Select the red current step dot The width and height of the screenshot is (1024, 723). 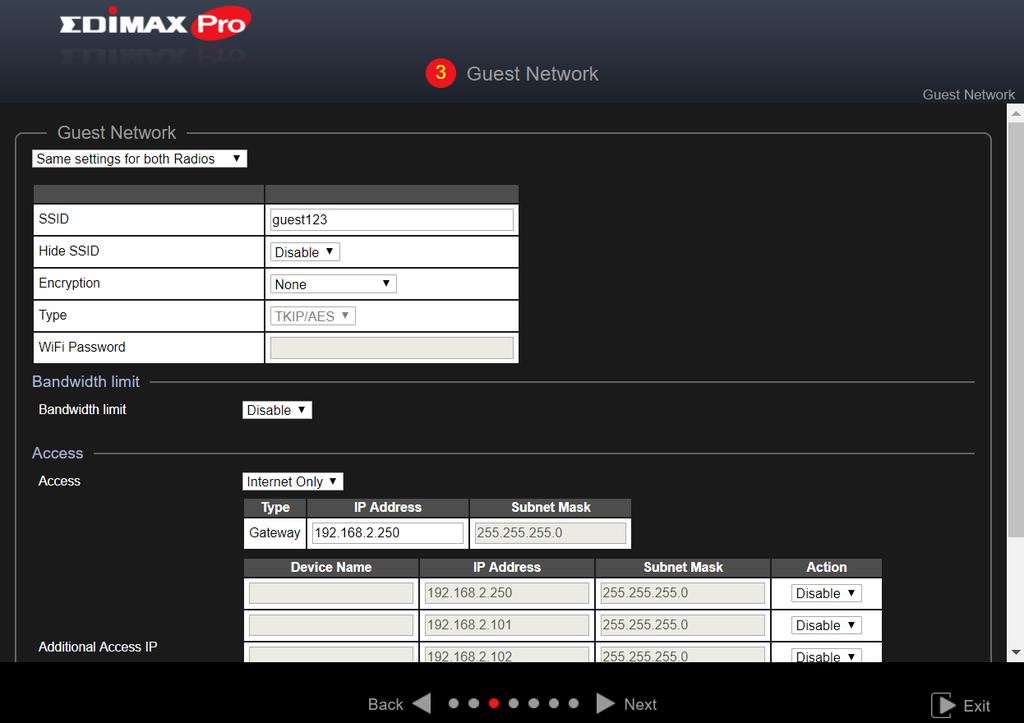[x=494, y=703]
